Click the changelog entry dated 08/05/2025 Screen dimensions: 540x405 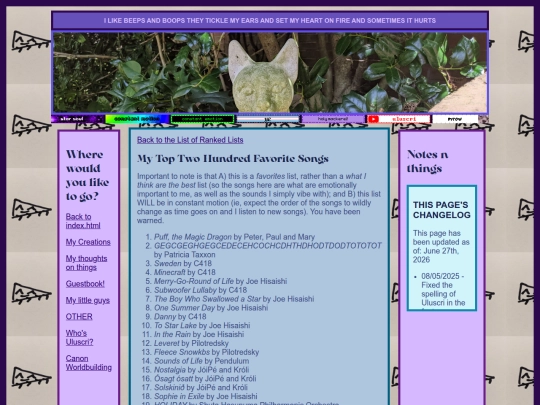tap(443, 290)
